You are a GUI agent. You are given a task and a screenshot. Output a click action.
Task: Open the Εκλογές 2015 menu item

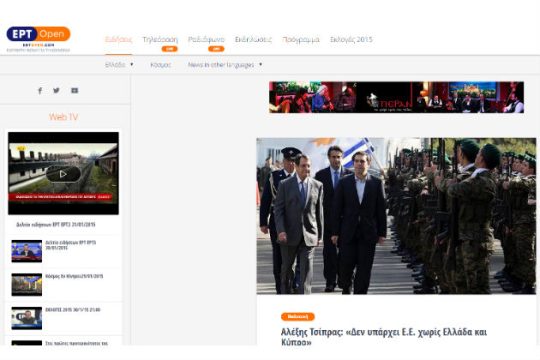pyautogui.click(x=351, y=39)
